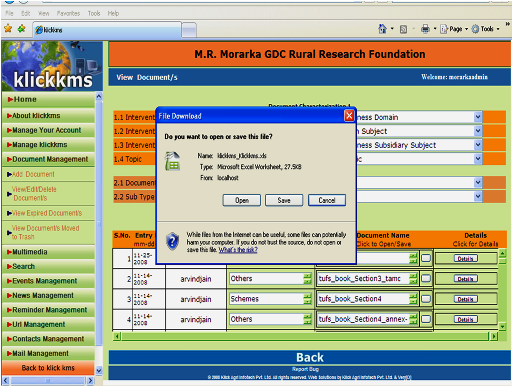Toggle checkbox for tufs_book_Section4_annex row
This screenshot has width=512, height=386.
click(426, 319)
